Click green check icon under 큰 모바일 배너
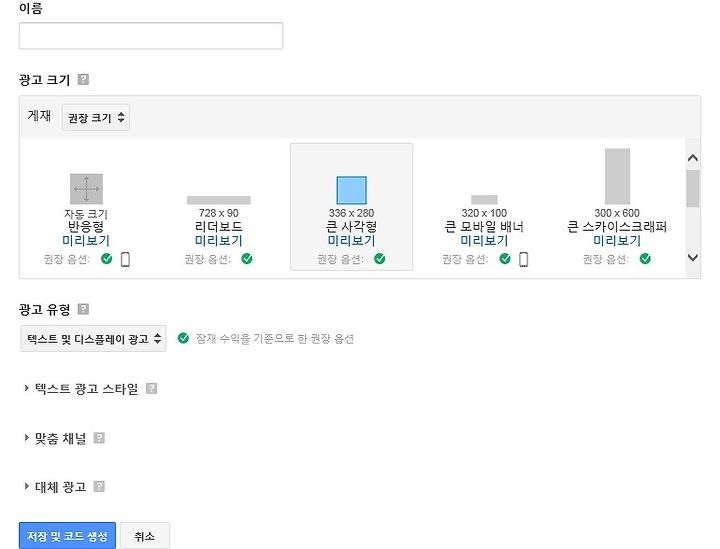Image resolution: width=720 pixels, height=549 pixels. 505,259
